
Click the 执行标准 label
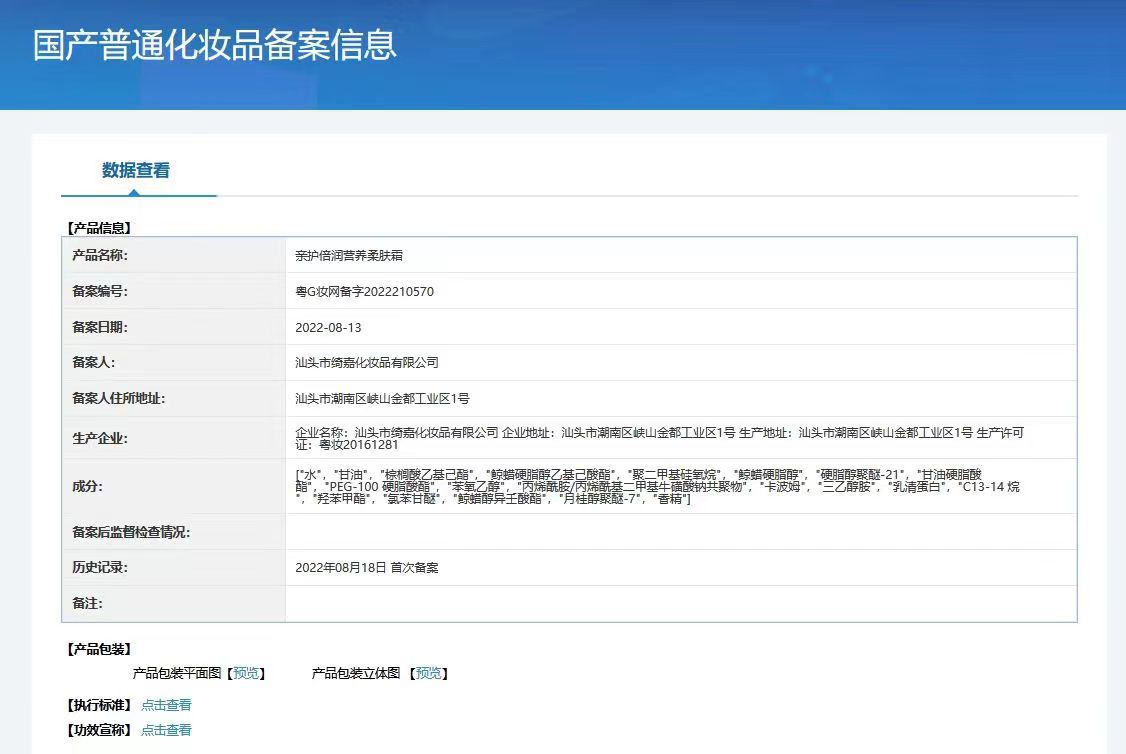(99, 705)
